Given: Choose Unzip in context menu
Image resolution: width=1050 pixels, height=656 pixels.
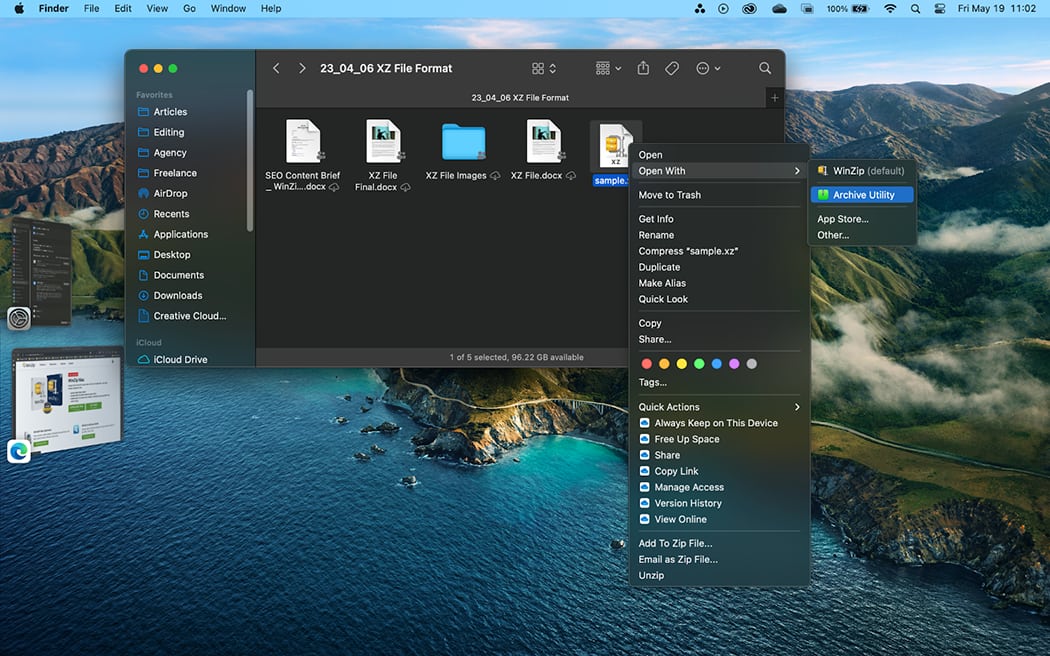Looking at the screenshot, I should [719, 576].
